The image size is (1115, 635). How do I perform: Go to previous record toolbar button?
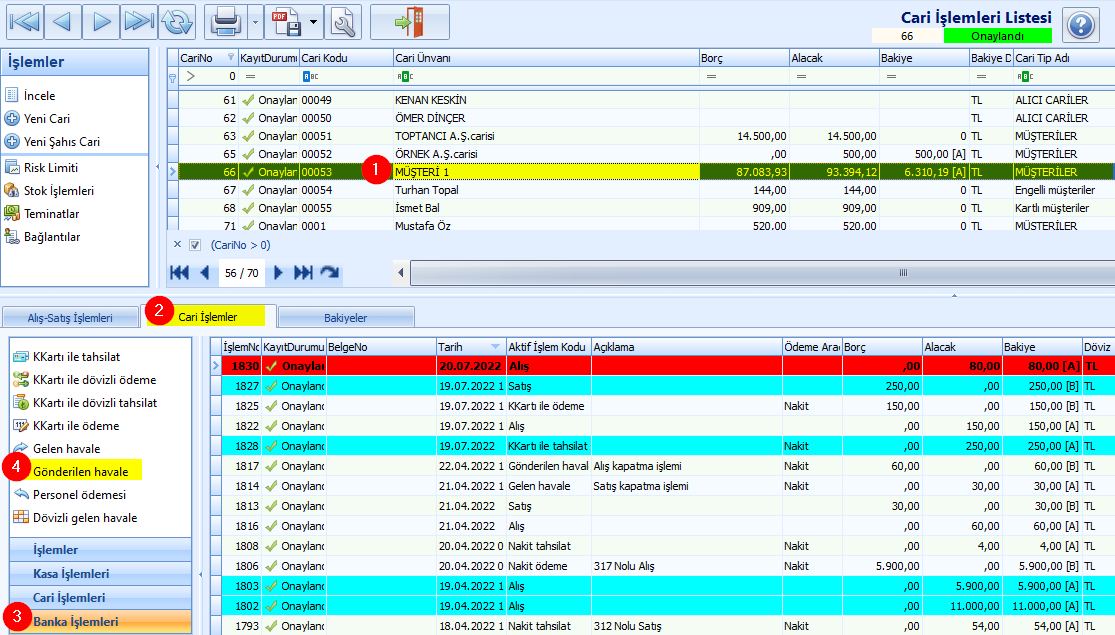click(x=63, y=22)
